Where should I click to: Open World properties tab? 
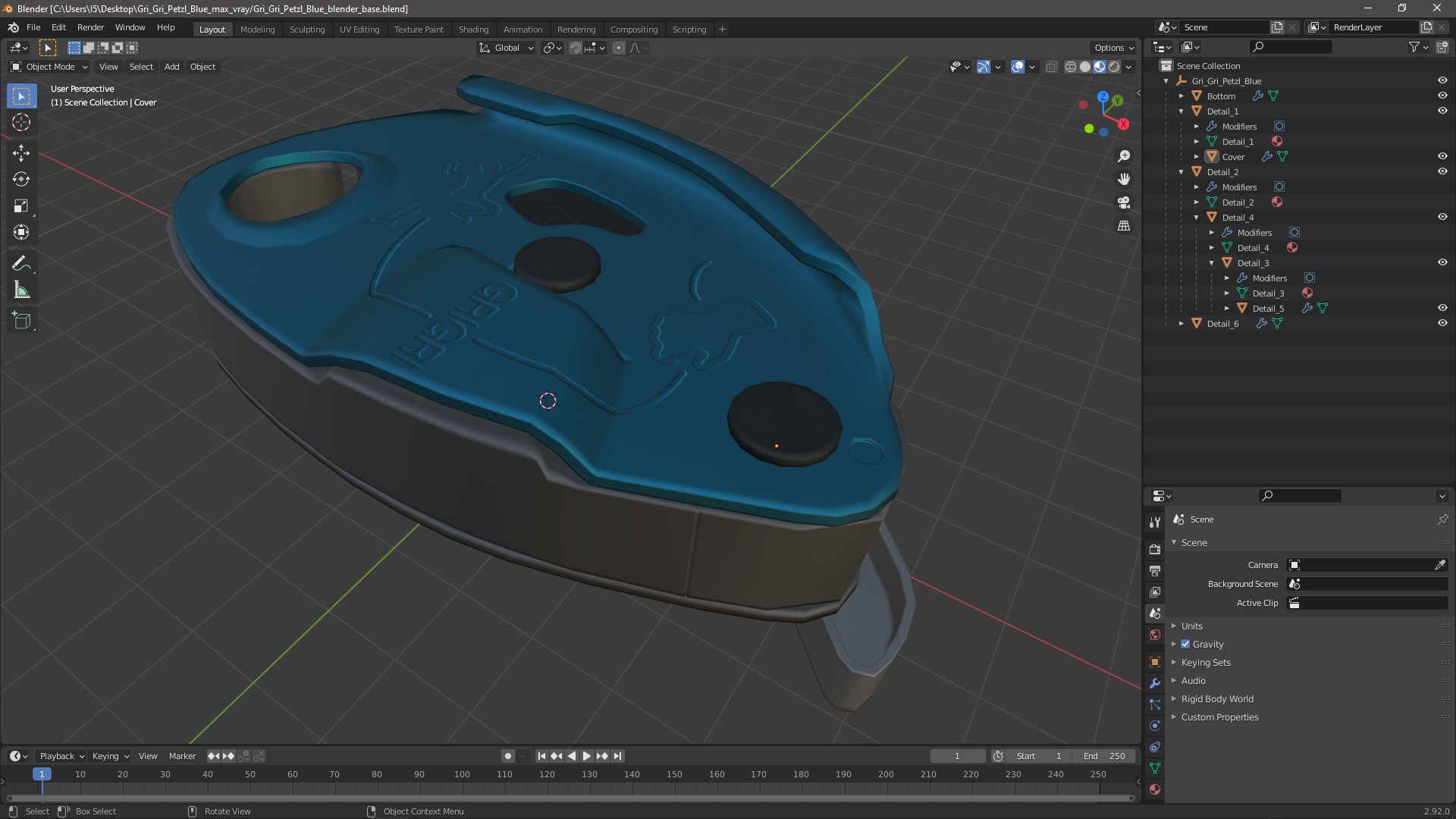point(1155,635)
